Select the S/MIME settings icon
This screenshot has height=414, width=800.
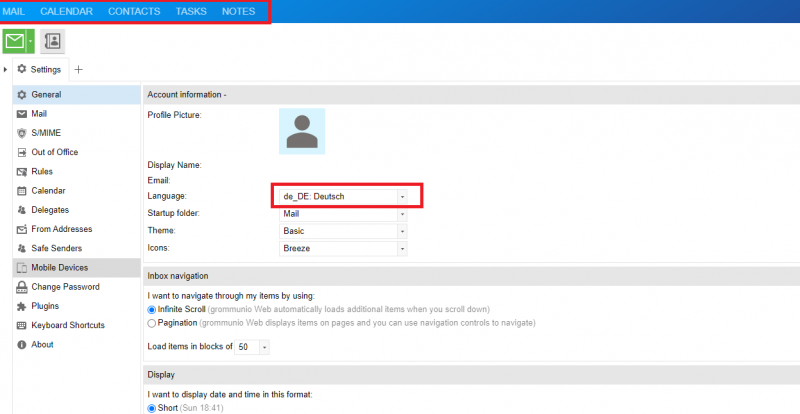[21, 133]
